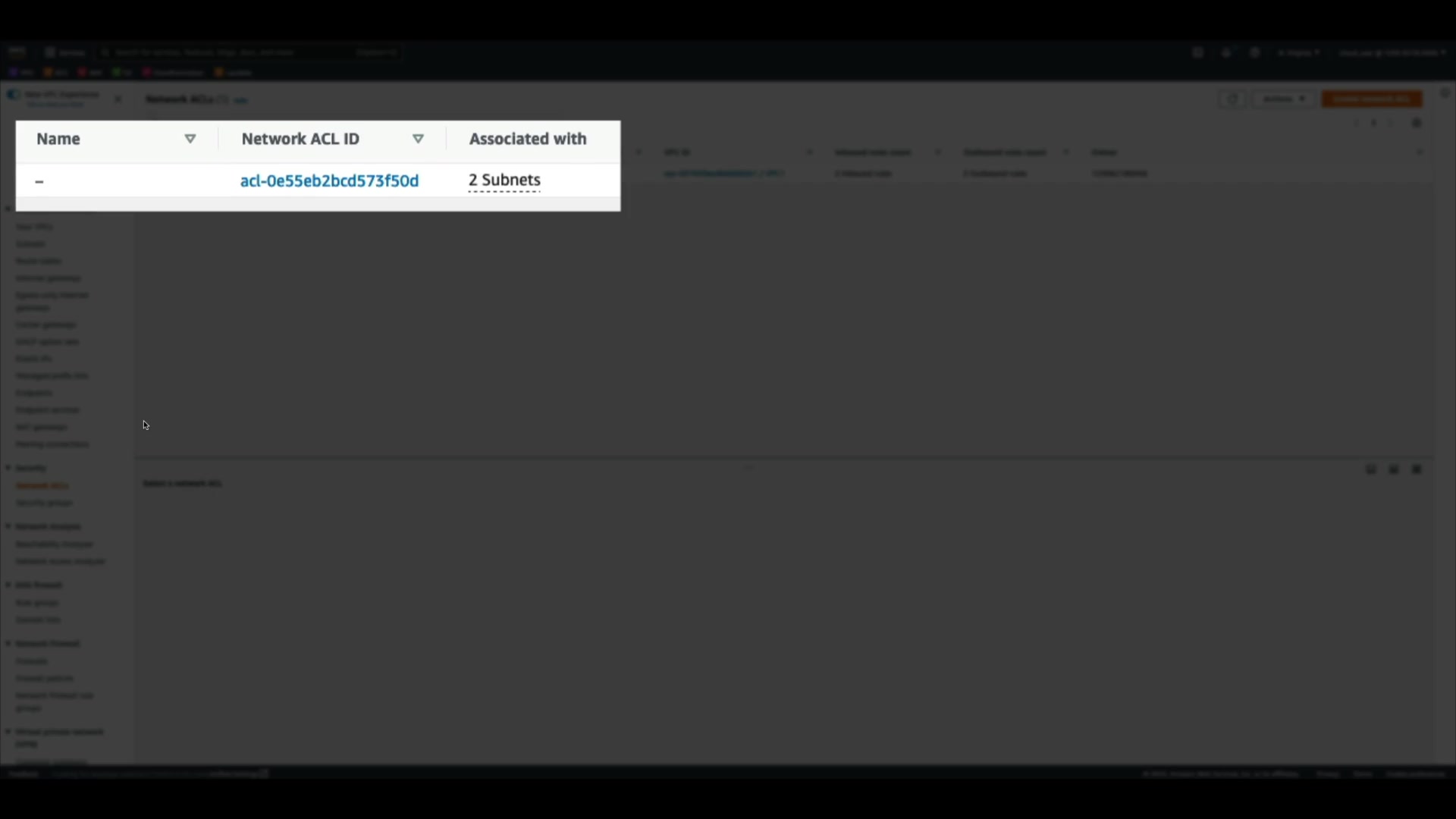Open acl-0e55eb2bcd573f50d link
This screenshot has width=1456, height=819.
(329, 180)
